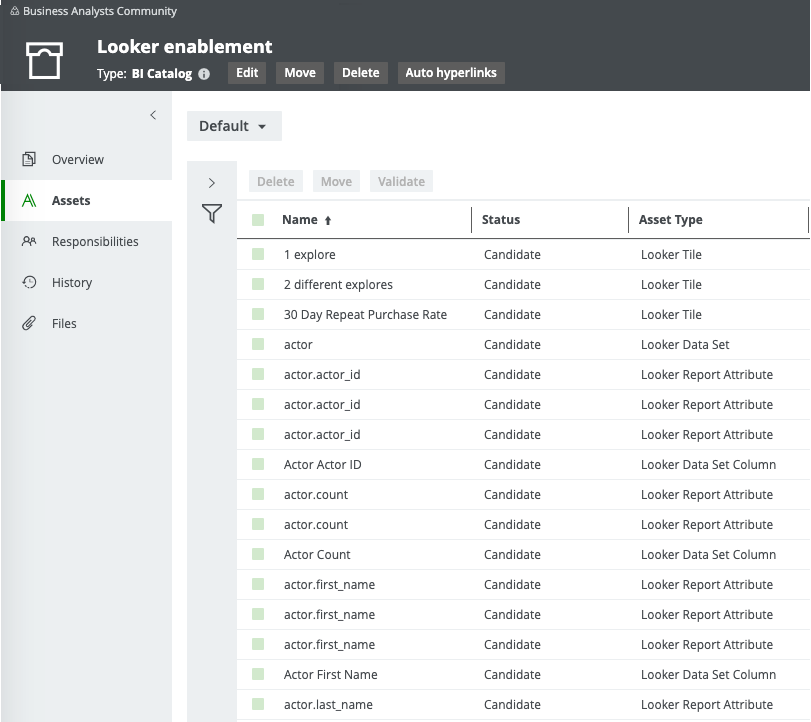Click the Name column sort arrow
The image size is (811, 722).
(328, 220)
